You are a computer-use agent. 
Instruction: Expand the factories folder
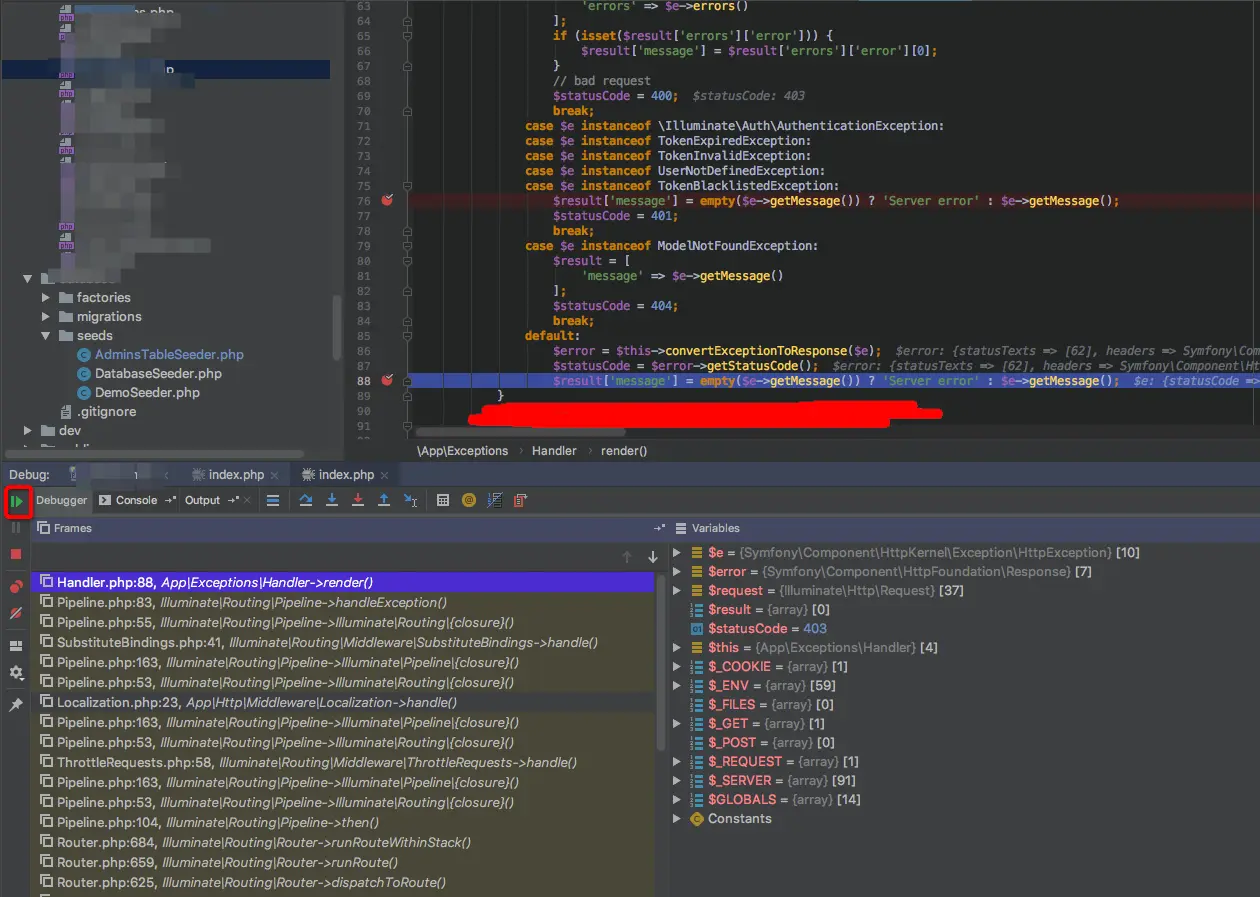tap(46, 297)
